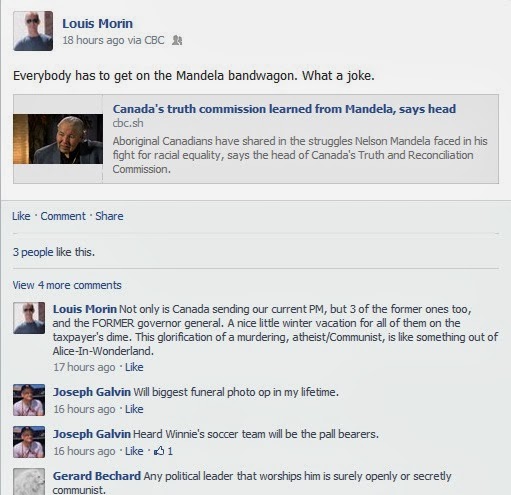
Task: Like Louis Morin's 17 hours ago comment
Action: pyautogui.click(x=134, y=367)
